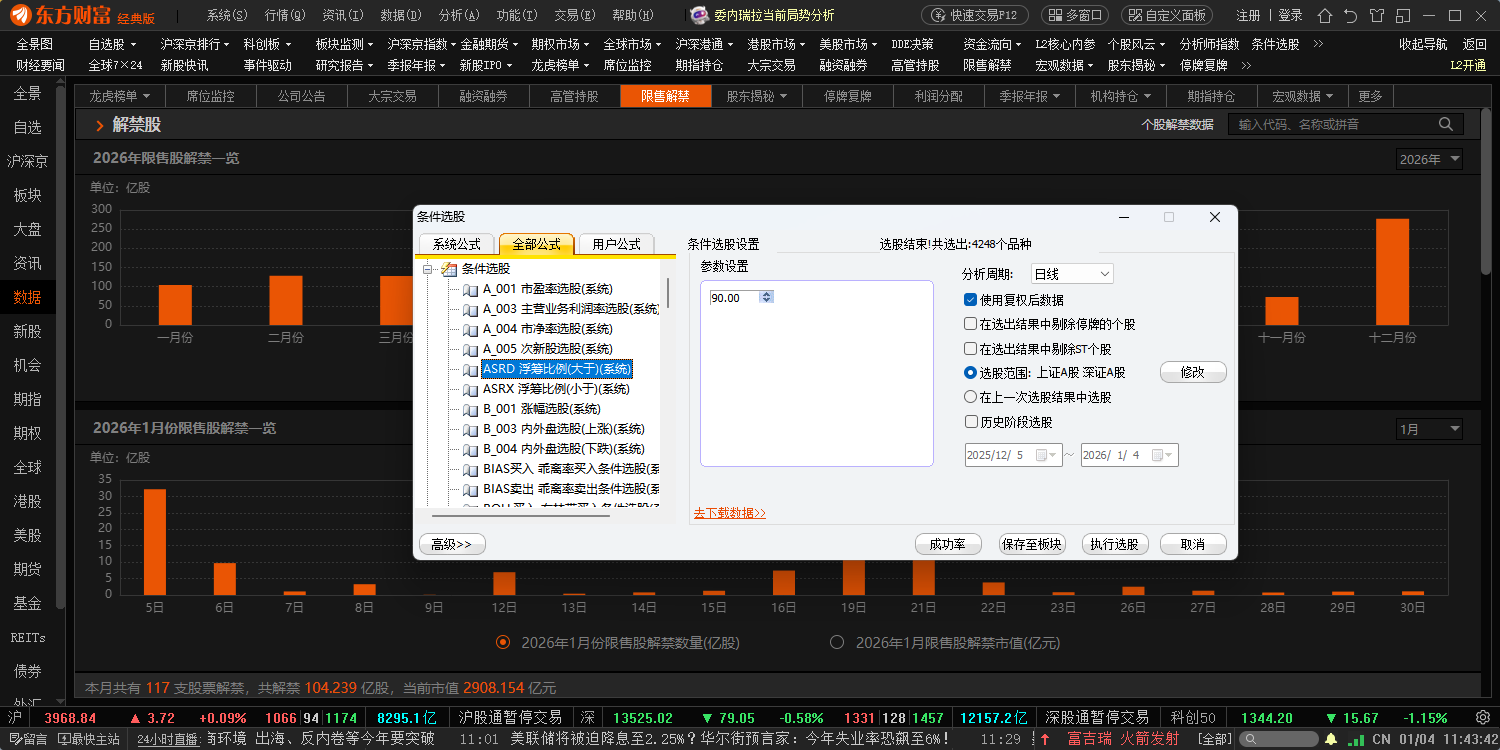Toggle 使用复权后数据 checkbox
The height and width of the screenshot is (750, 1500).
tap(970, 300)
